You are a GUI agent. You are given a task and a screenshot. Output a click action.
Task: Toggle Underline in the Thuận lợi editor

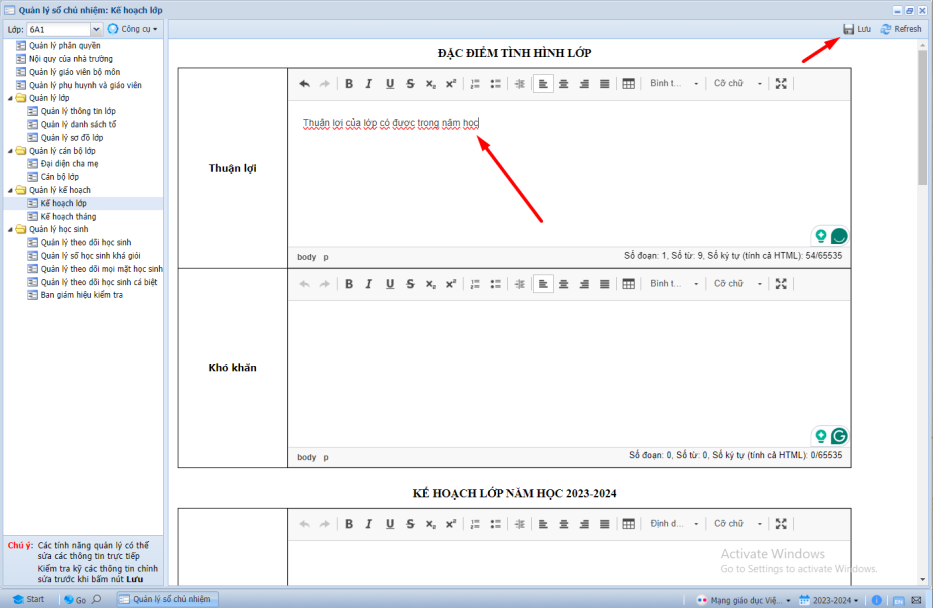point(390,84)
